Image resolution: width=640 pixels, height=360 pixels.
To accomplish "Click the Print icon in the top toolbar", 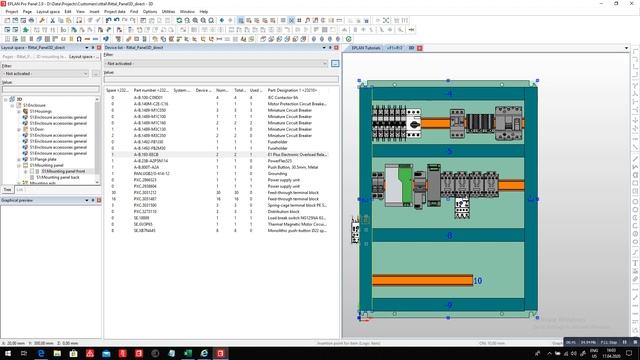I will point(31,20).
